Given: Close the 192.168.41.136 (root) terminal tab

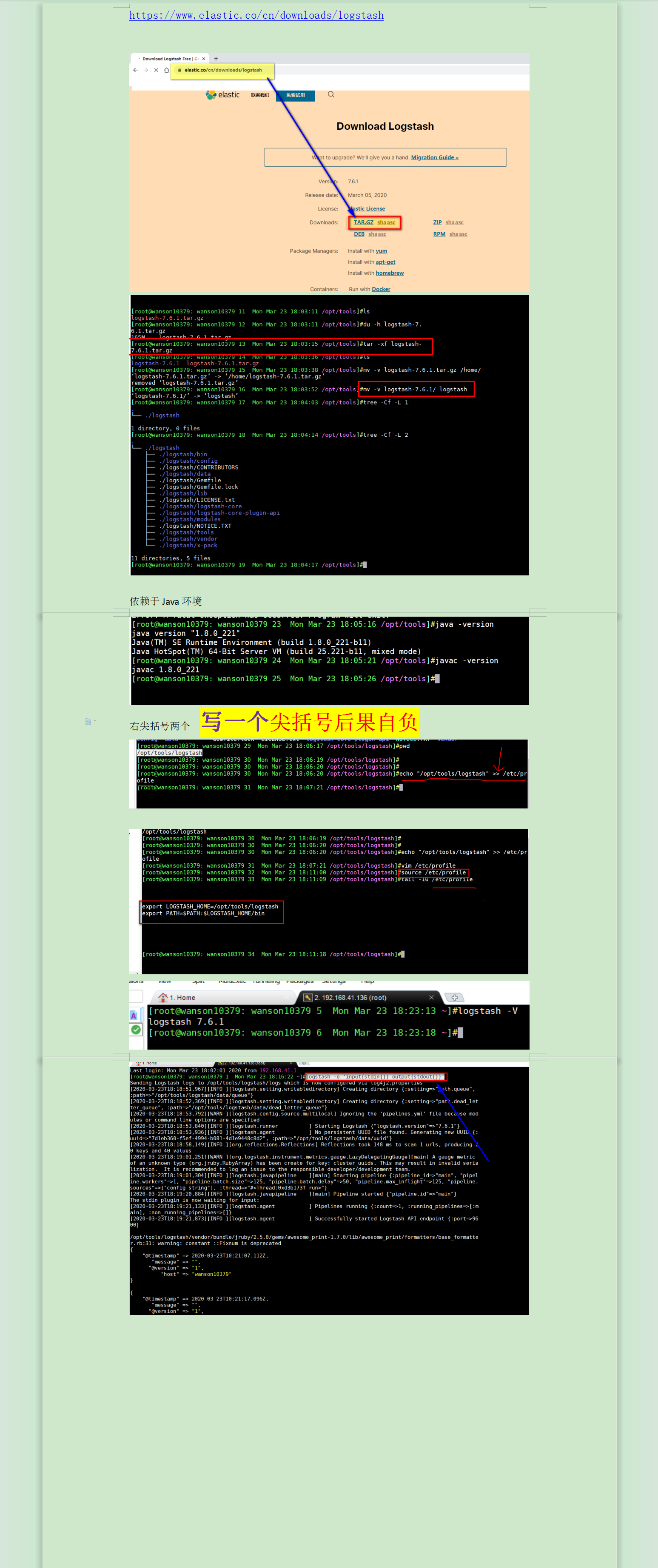Looking at the screenshot, I should tap(432, 998).
